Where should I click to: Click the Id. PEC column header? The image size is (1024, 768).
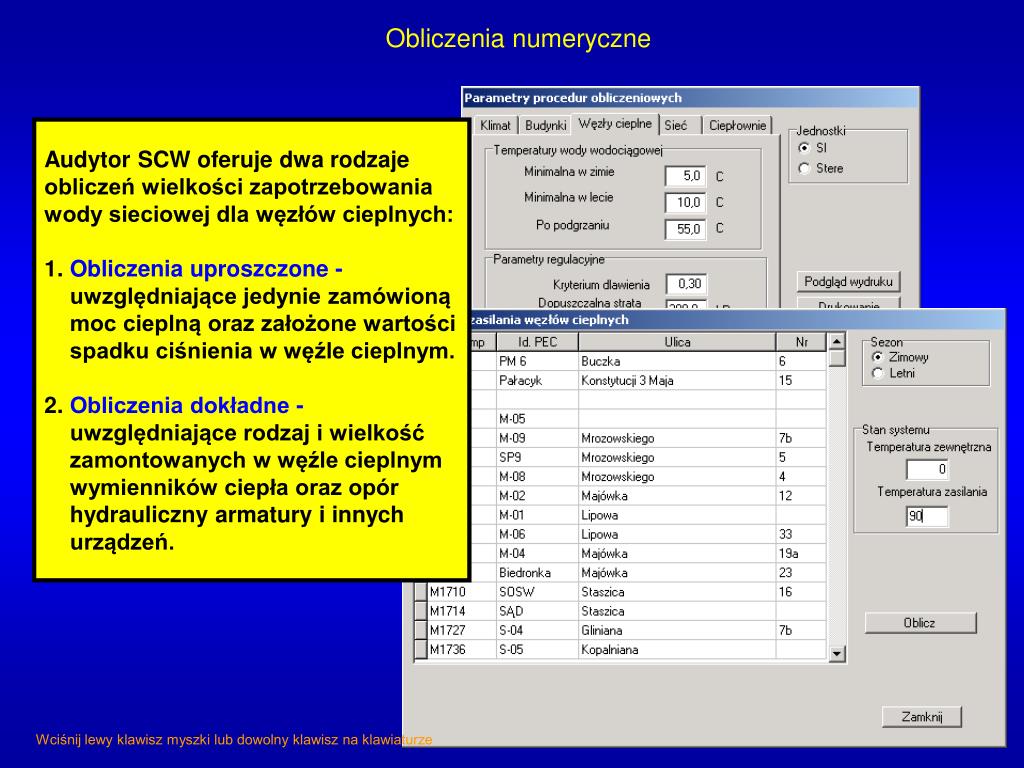pos(537,342)
